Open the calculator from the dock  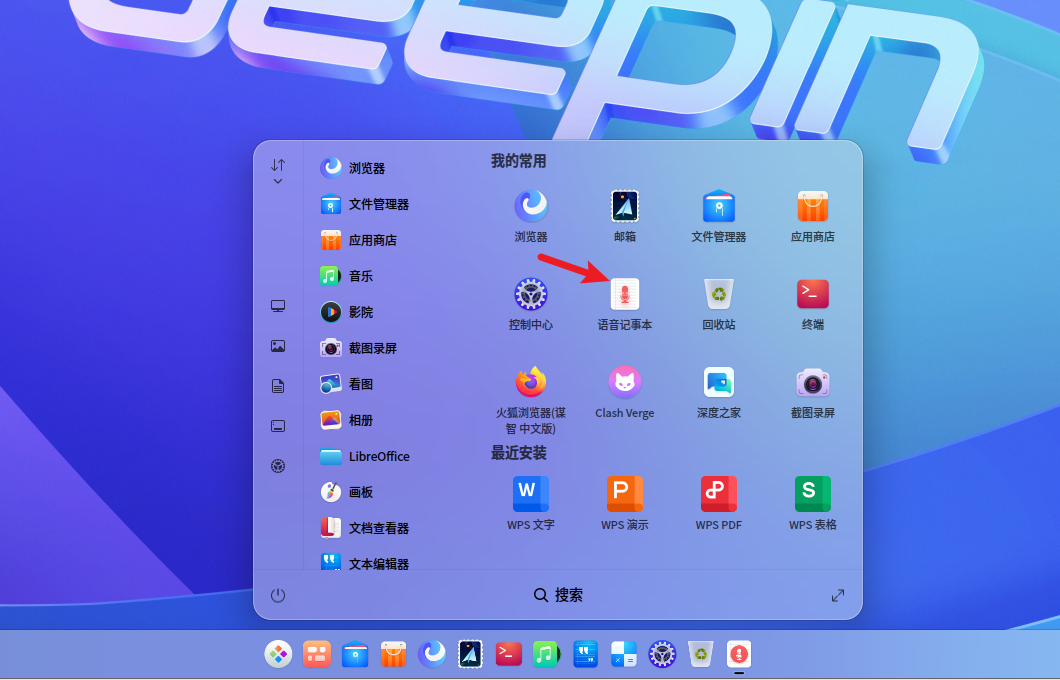[x=624, y=654]
